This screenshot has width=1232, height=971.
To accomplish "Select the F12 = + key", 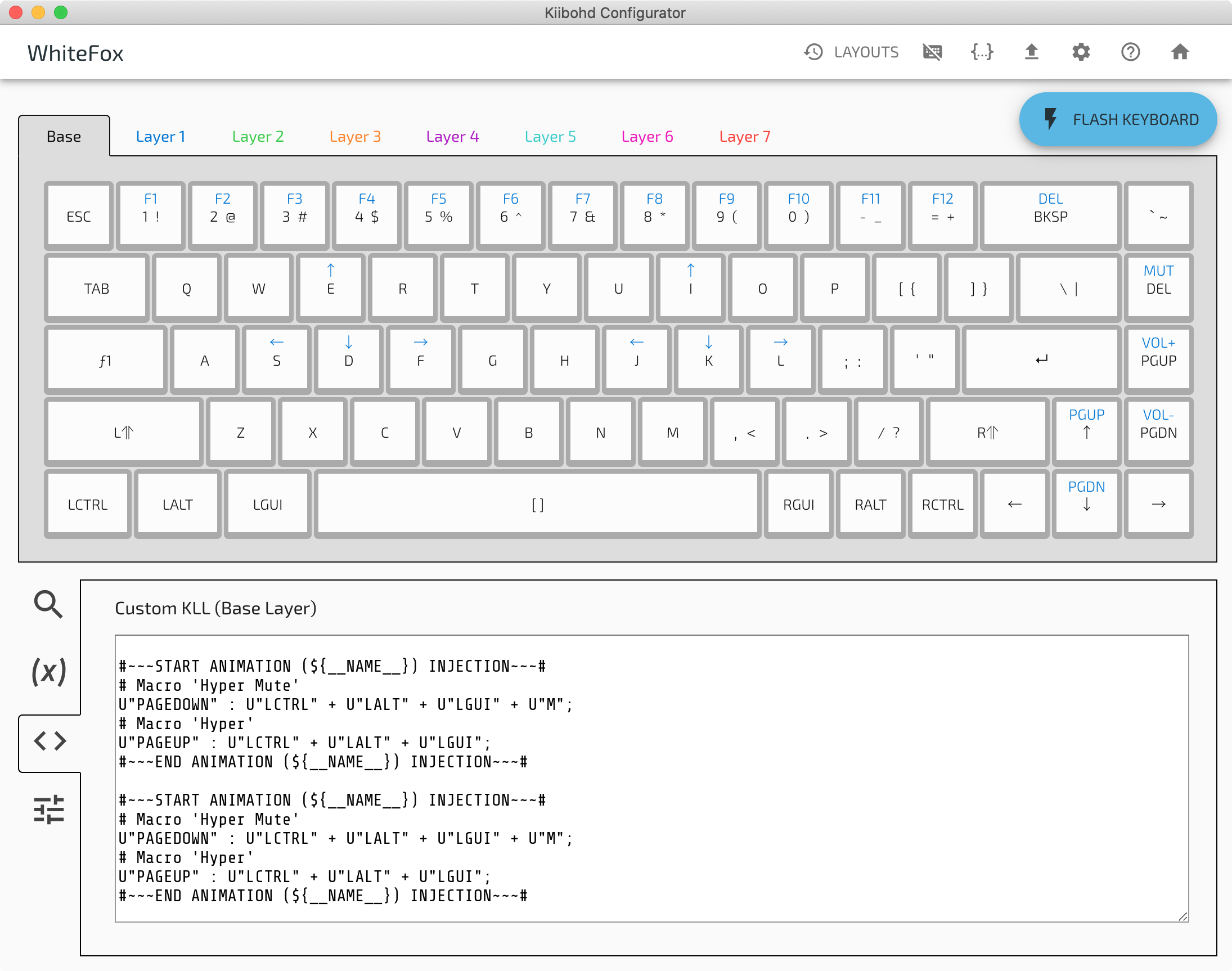I will (x=943, y=216).
